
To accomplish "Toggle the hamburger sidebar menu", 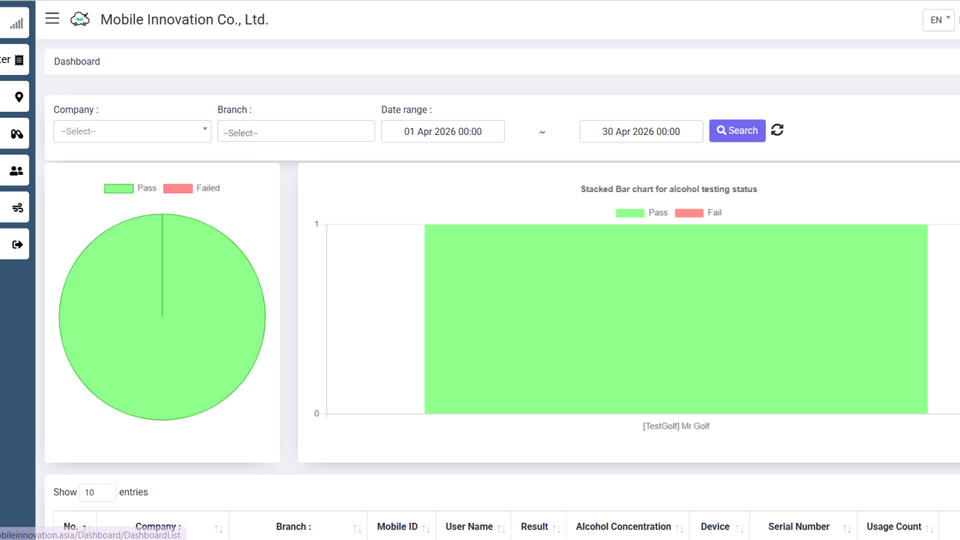I will click(x=52, y=19).
